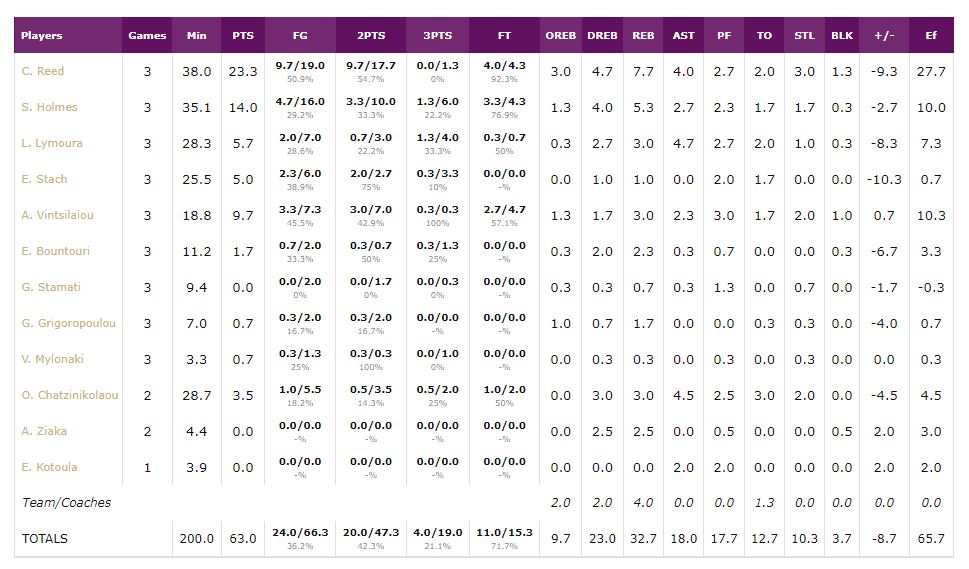Image resolution: width=969 pixels, height=569 pixels.
Task: Open G. Grigoropoulou player profile
Action: (x=68, y=323)
